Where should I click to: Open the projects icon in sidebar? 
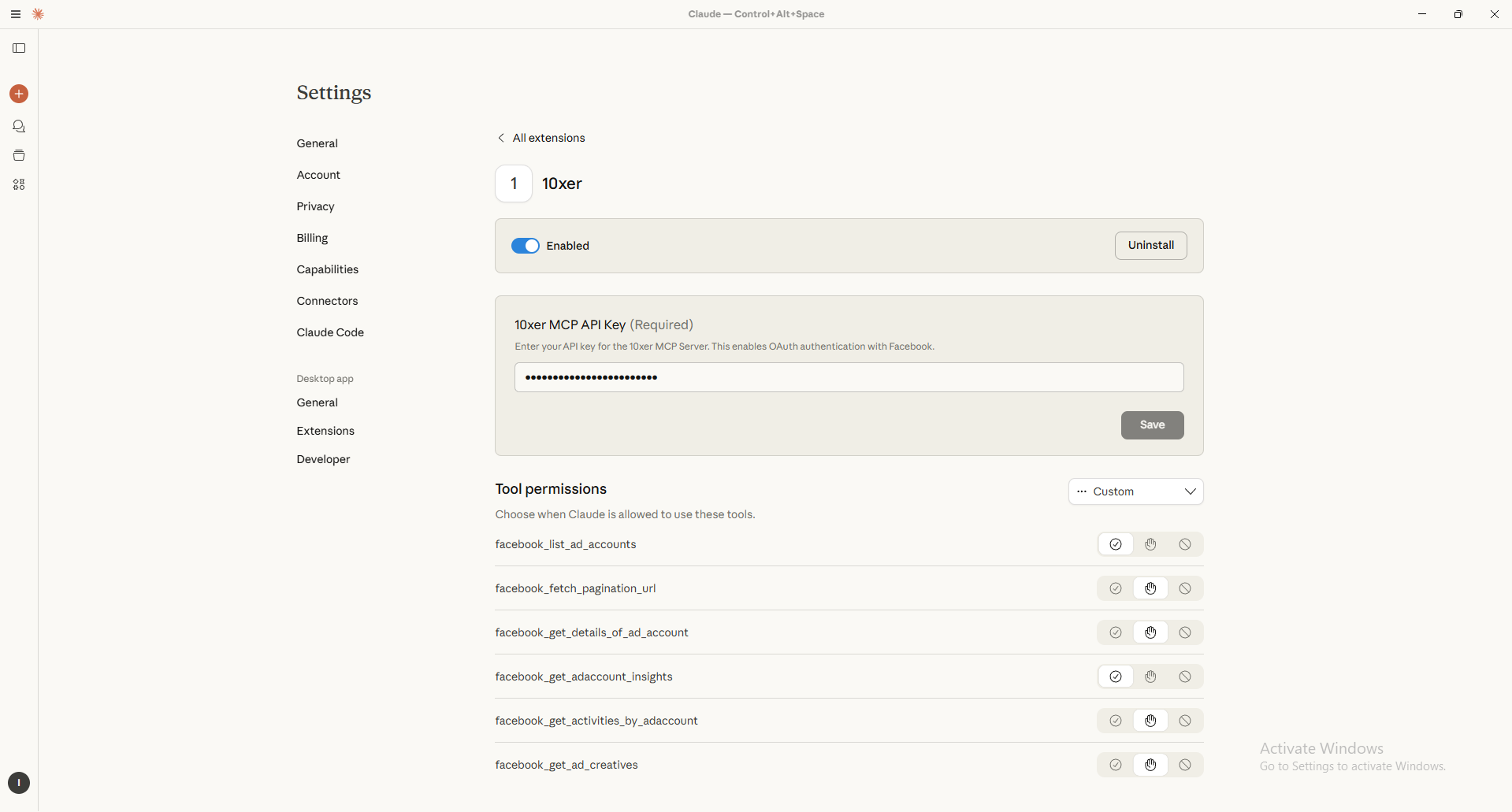pyautogui.click(x=19, y=156)
